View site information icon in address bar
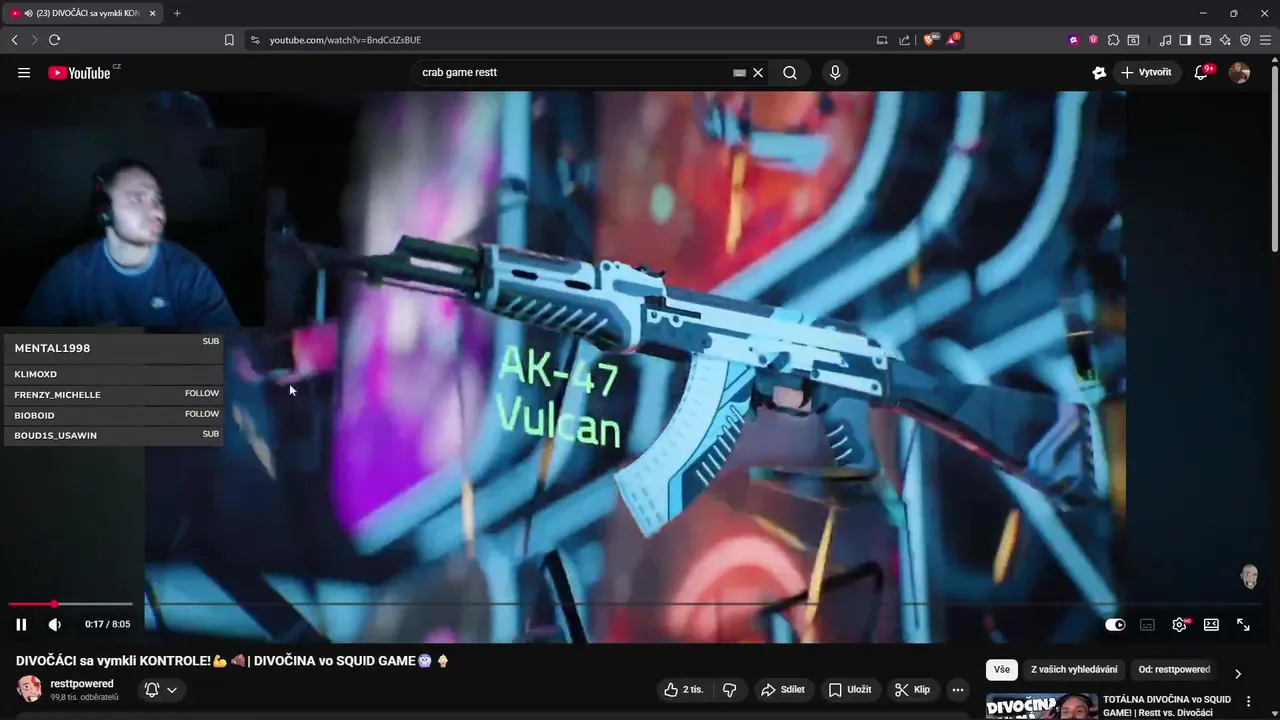The height and width of the screenshot is (720, 1280). 255,40
